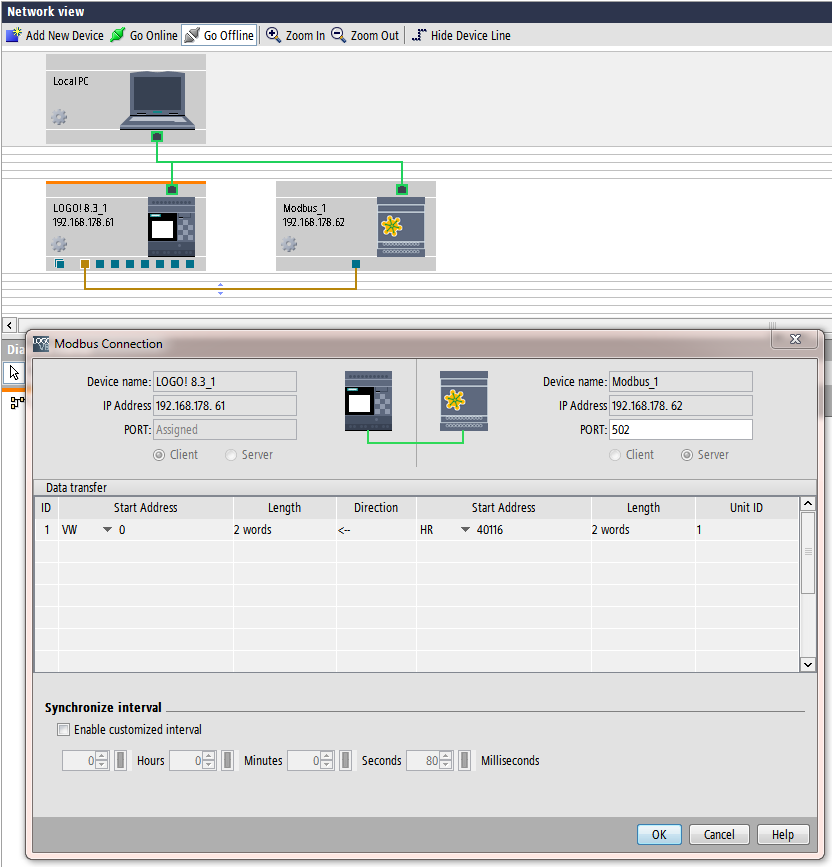Click the slider handle next to Milliseconds
833x868 pixels.
coord(465,761)
